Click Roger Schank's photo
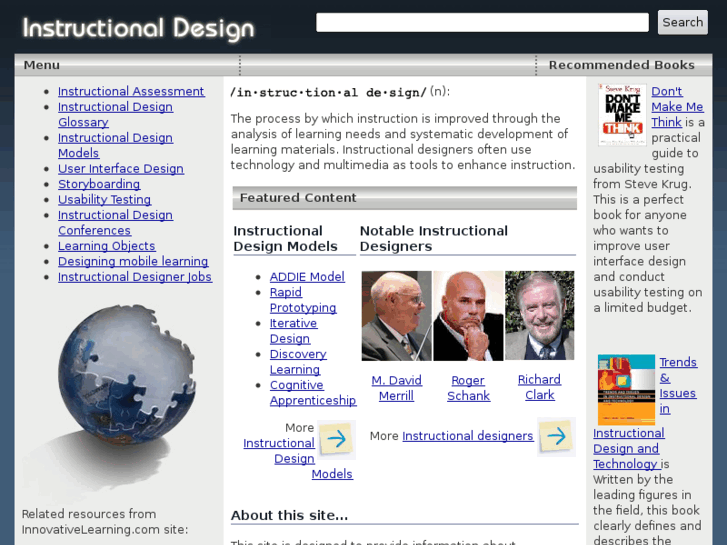This screenshot has height=545, width=727. [468, 316]
